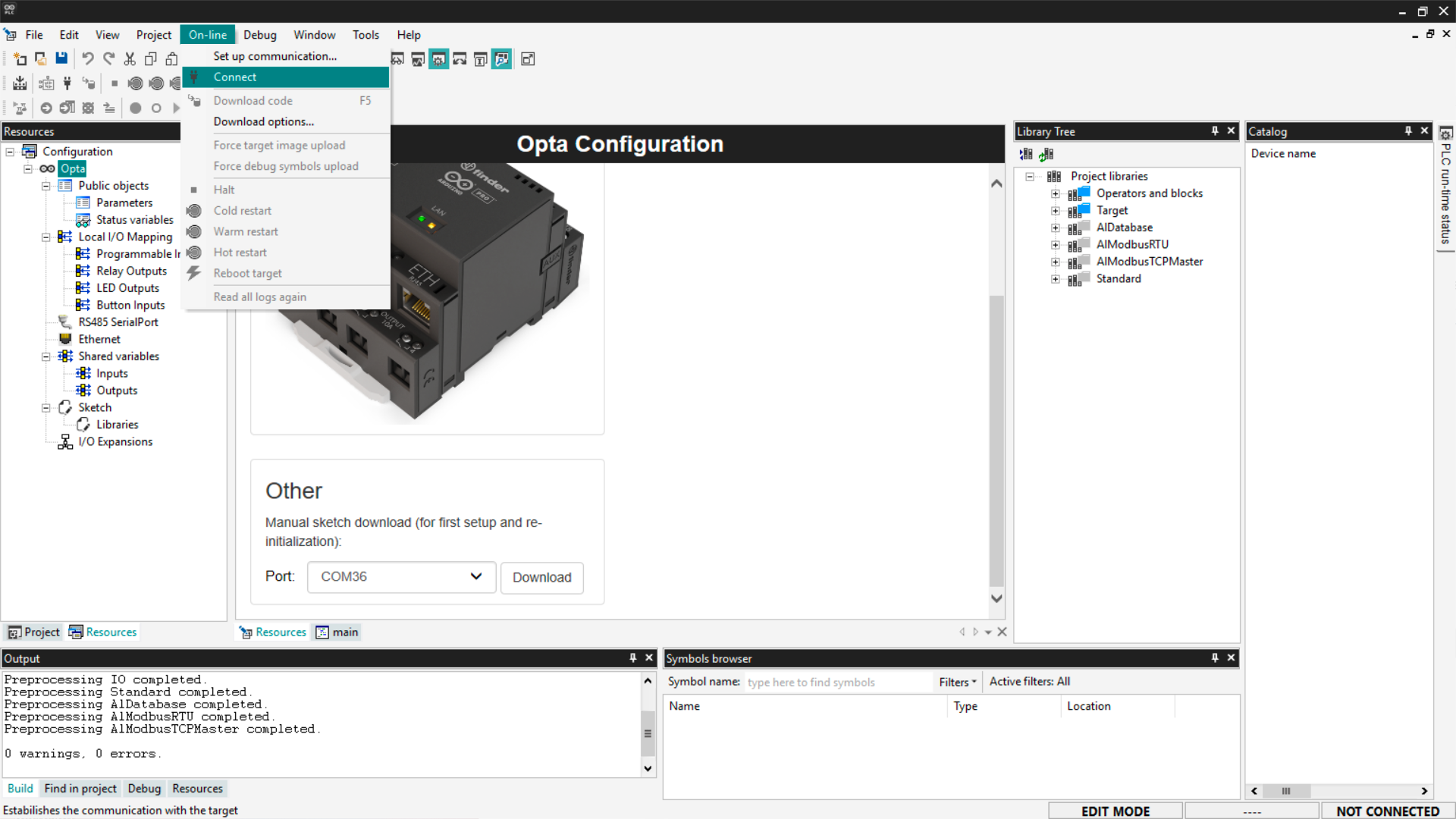This screenshot has height=819, width=1456.
Task: Click the symbol name search field
Action: (x=837, y=682)
